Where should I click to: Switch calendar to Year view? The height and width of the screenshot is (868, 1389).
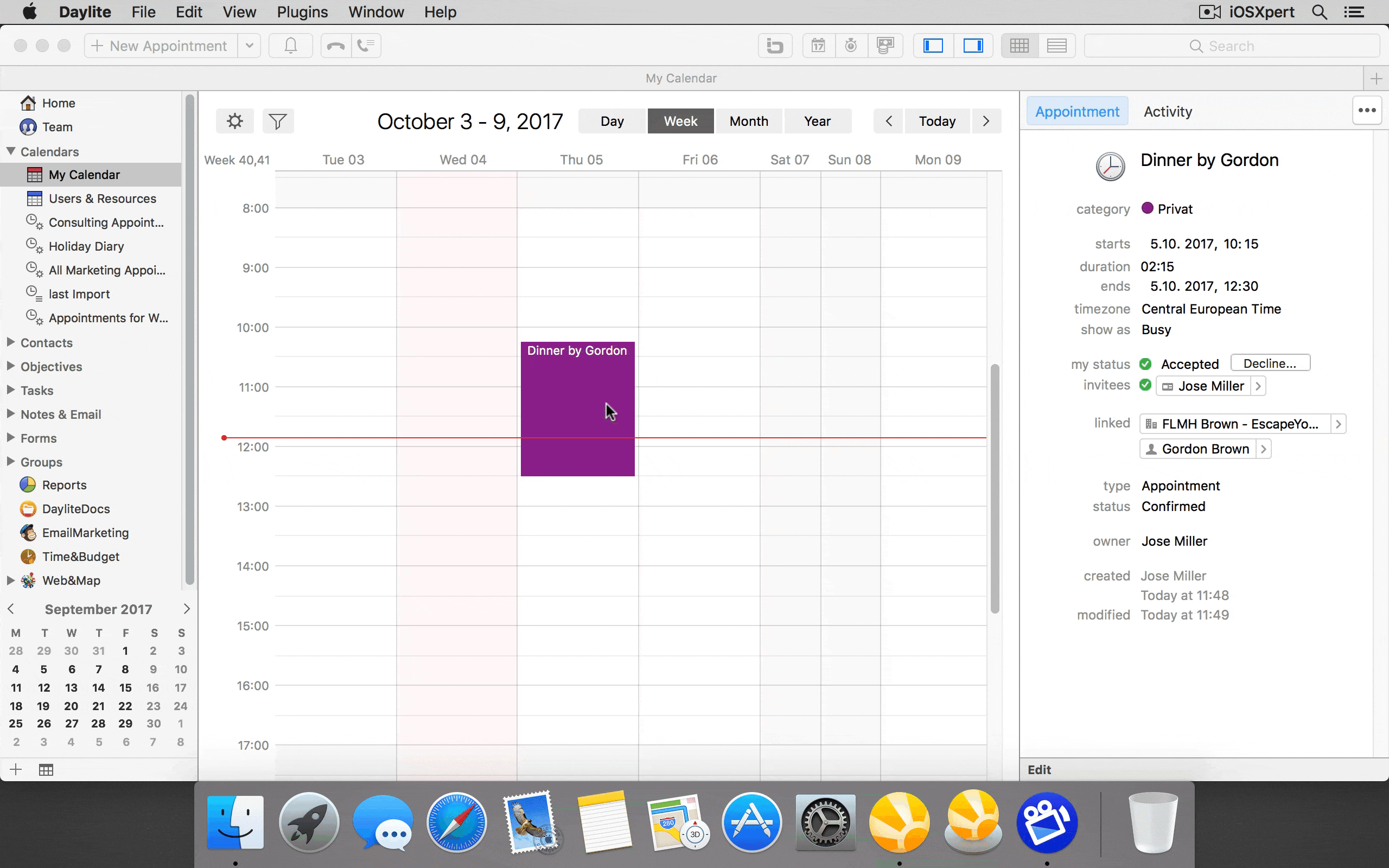coord(817,121)
